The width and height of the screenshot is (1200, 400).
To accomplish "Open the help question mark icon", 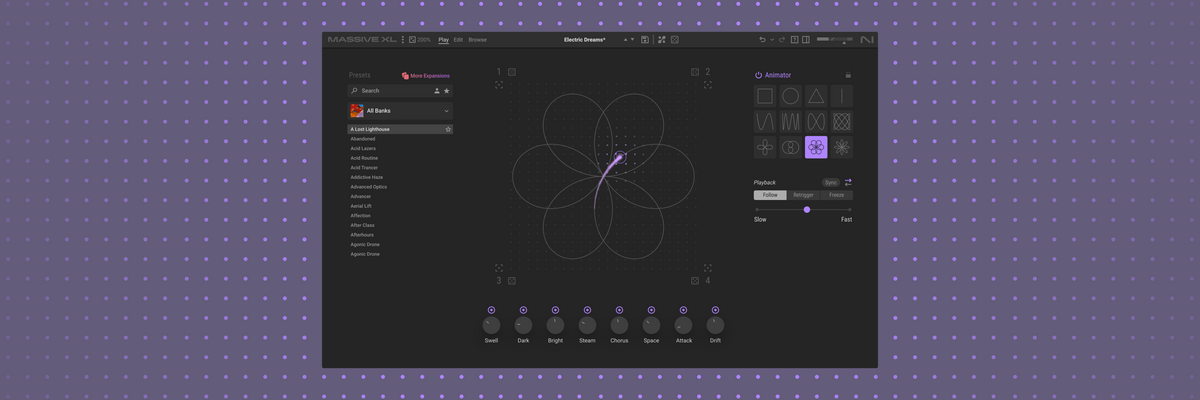I will pos(794,40).
